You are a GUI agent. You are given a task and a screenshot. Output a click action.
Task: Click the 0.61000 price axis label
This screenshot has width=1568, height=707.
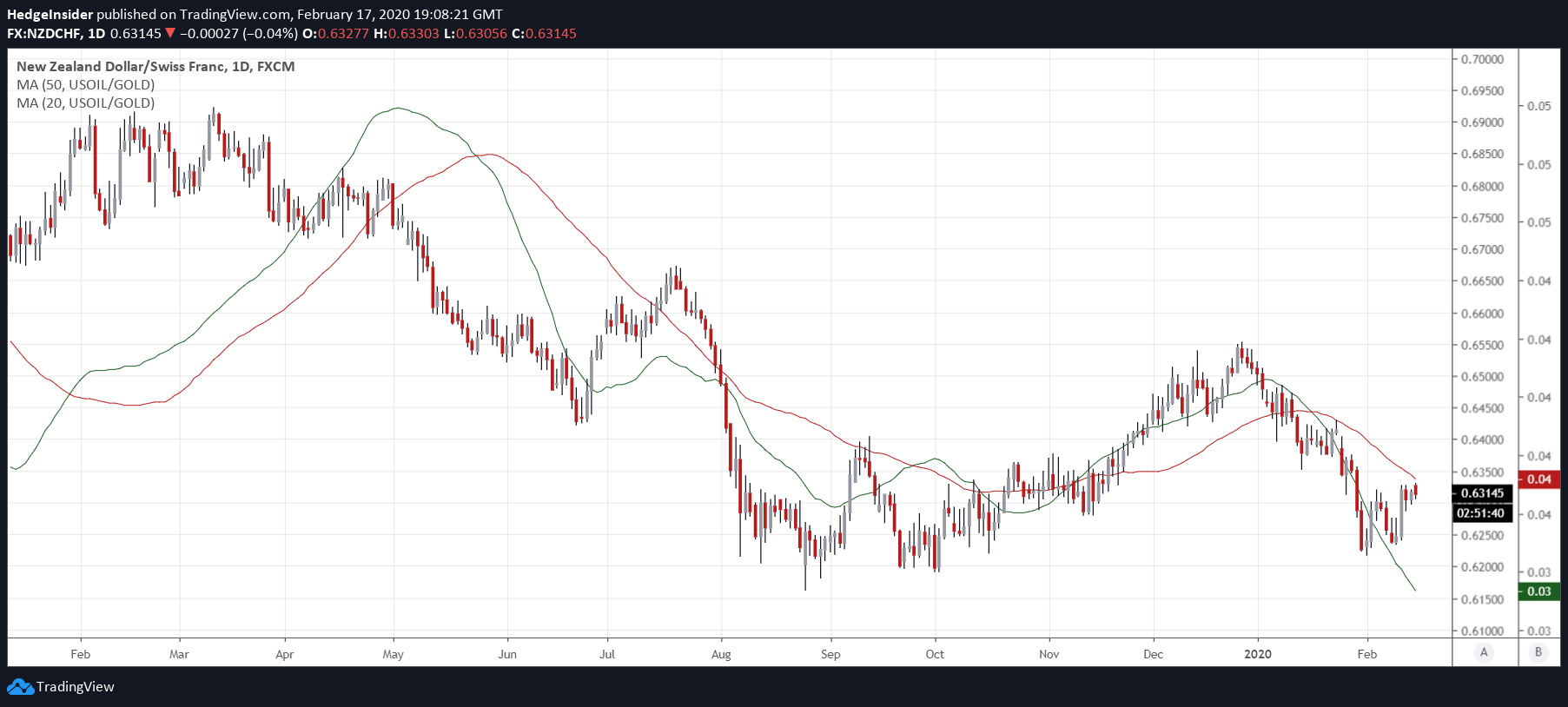coord(1482,631)
